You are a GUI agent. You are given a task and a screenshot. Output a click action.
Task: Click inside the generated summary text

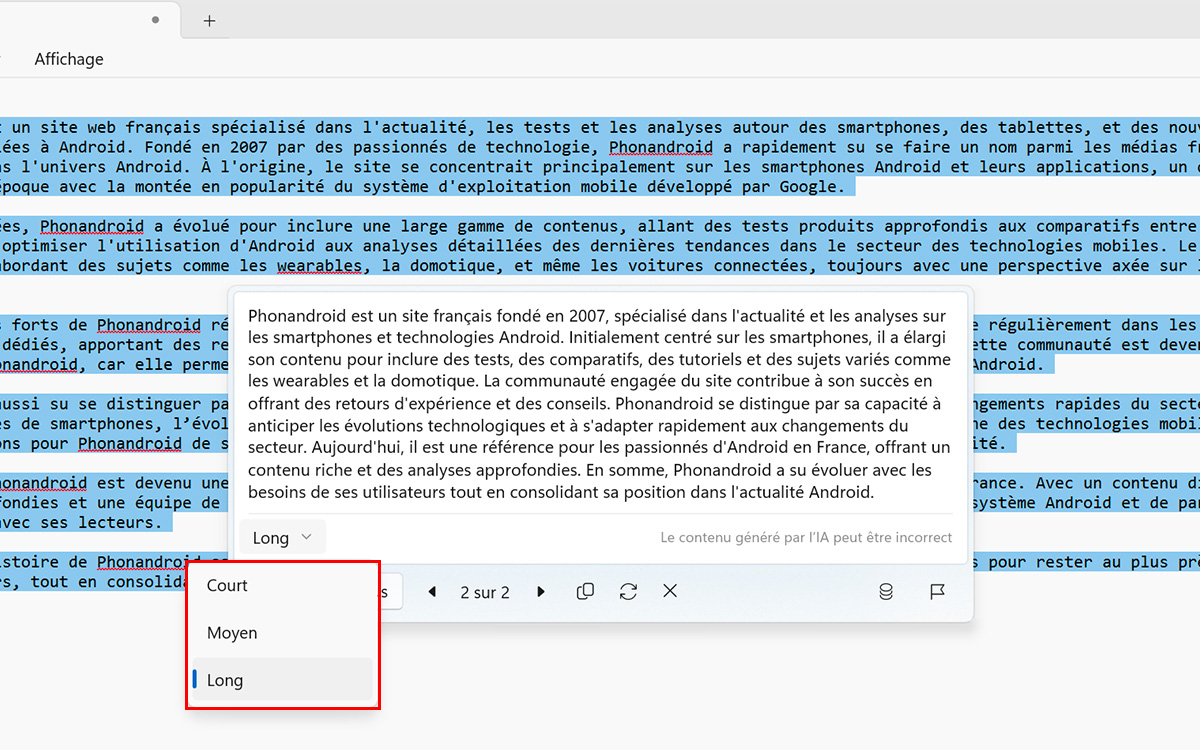pyautogui.click(x=600, y=404)
